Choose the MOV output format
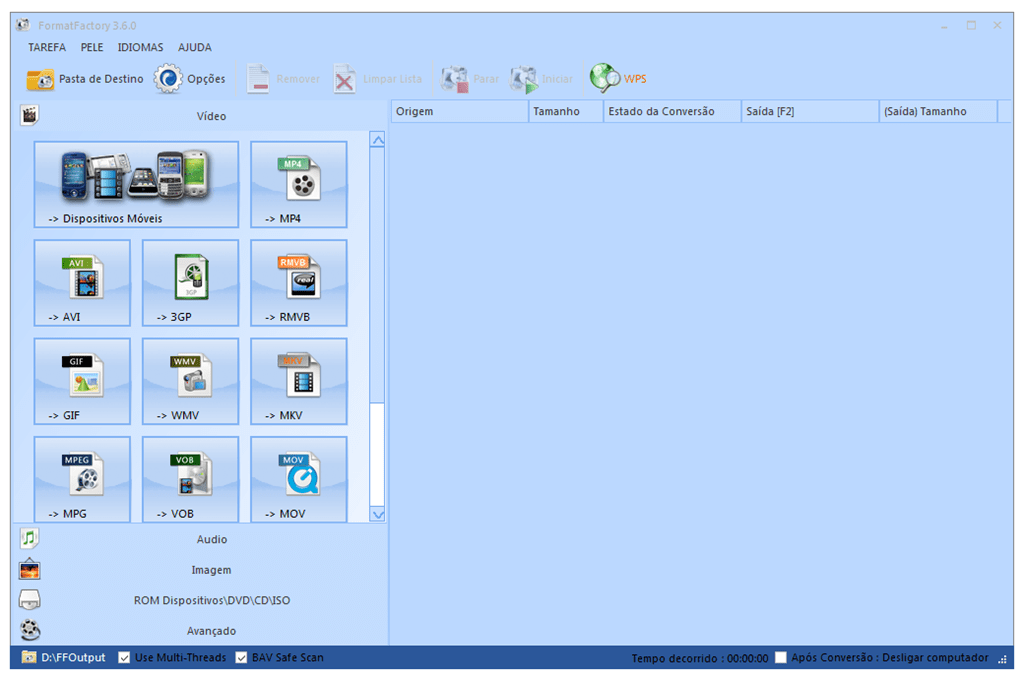Image resolution: width=1024 pixels, height=680 pixels. coord(297,479)
